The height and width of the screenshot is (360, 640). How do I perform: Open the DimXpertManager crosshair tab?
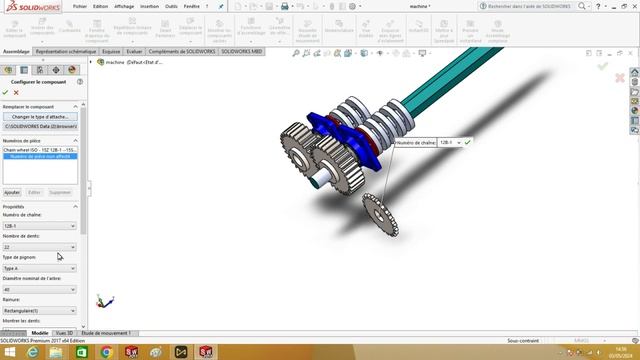tap(56, 70)
